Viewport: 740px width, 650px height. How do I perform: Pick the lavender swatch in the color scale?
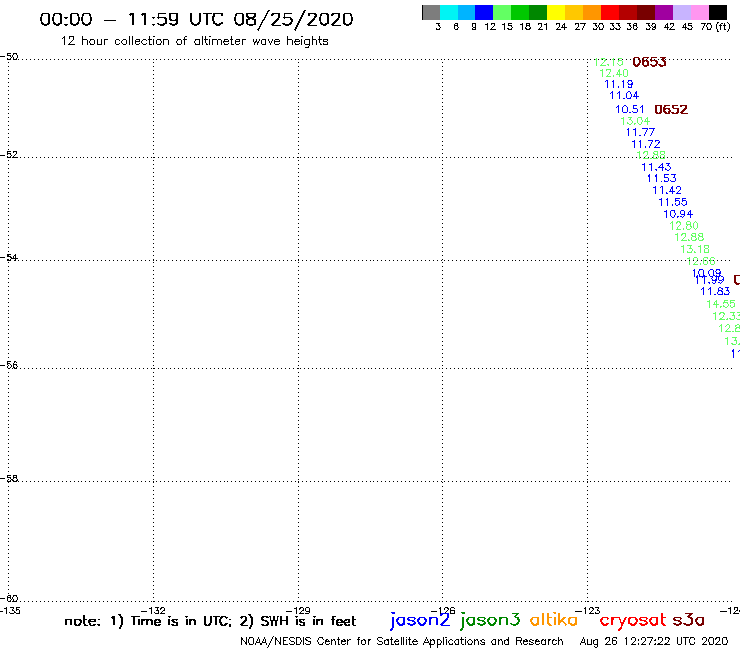click(x=682, y=12)
